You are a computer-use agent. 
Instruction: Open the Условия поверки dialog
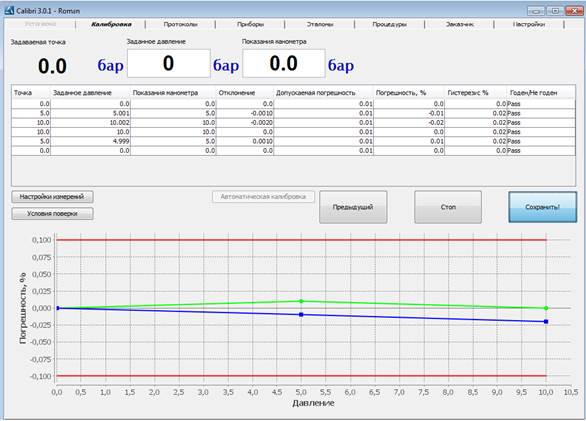click(52, 213)
